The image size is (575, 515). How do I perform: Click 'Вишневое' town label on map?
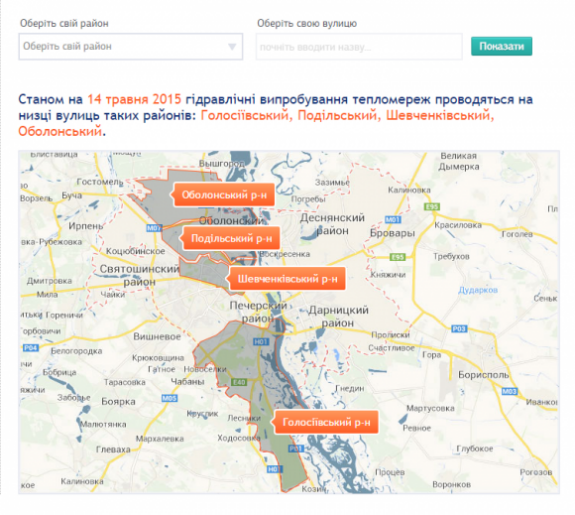click(157, 336)
